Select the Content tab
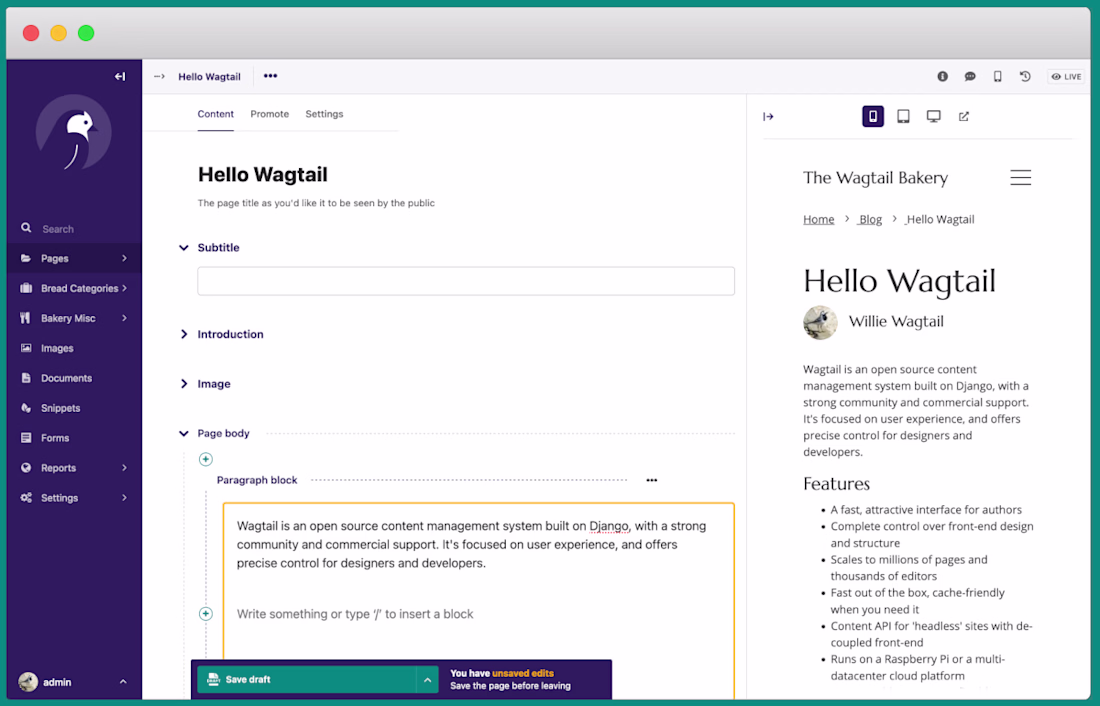Viewport: 1100px width, 706px height. coord(215,114)
